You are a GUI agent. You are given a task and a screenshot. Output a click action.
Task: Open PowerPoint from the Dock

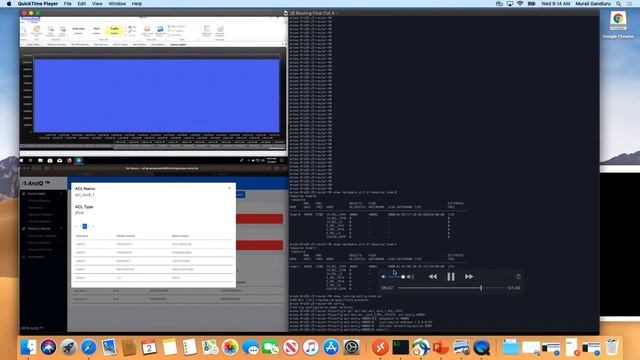(x=441, y=347)
